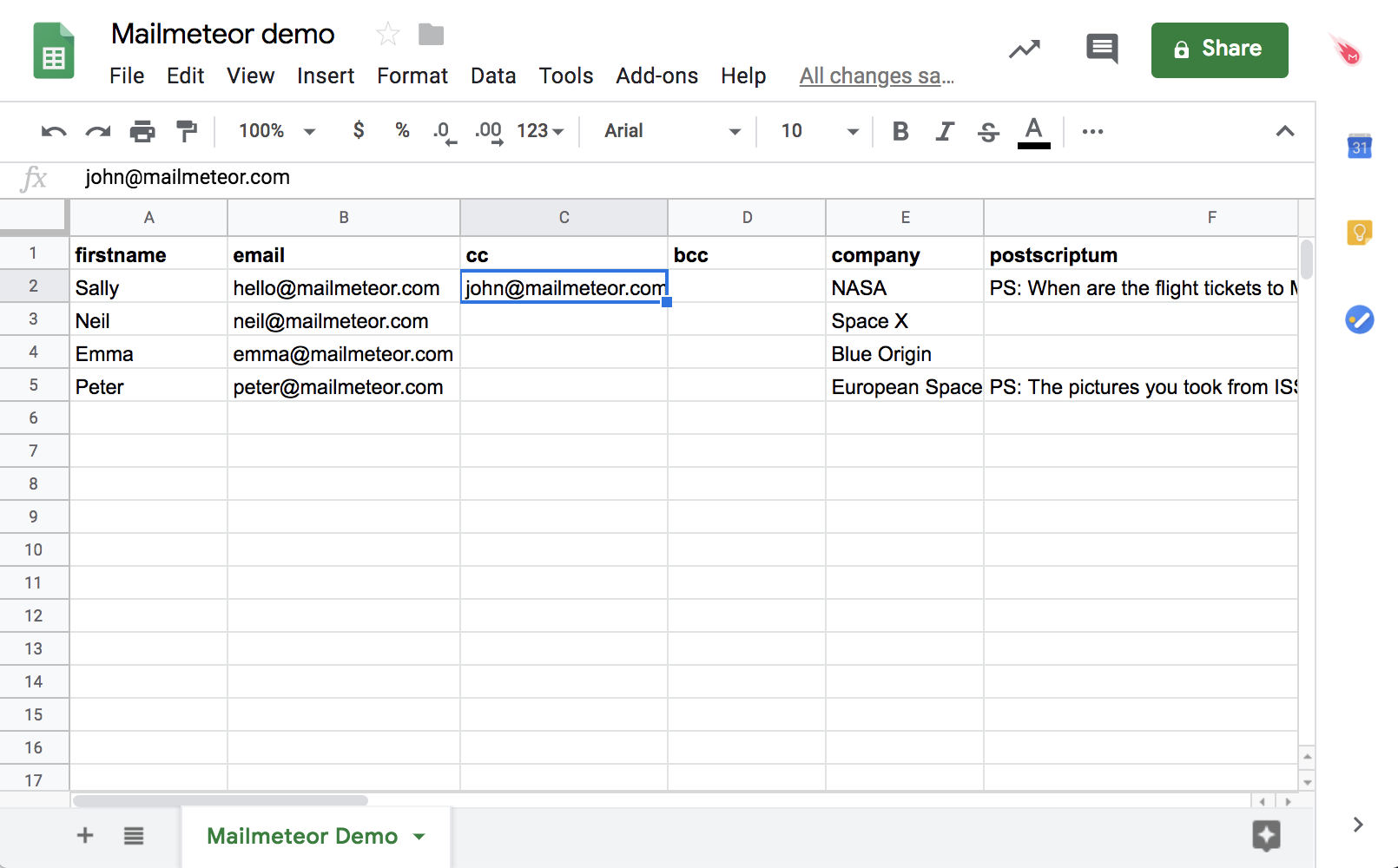Open the File menu
Screen dimensions: 1398x868
(x=127, y=76)
